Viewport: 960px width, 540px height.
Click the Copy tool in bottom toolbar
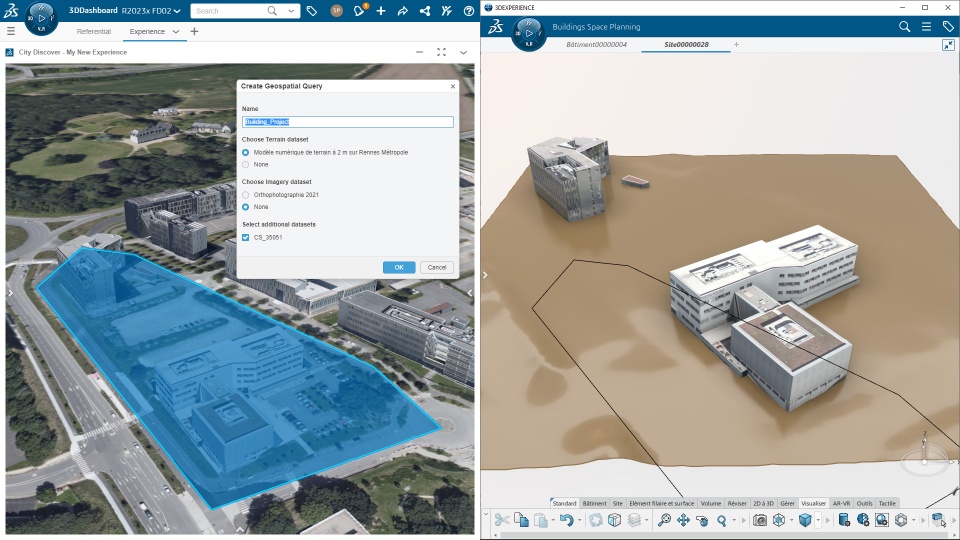tap(522, 520)
